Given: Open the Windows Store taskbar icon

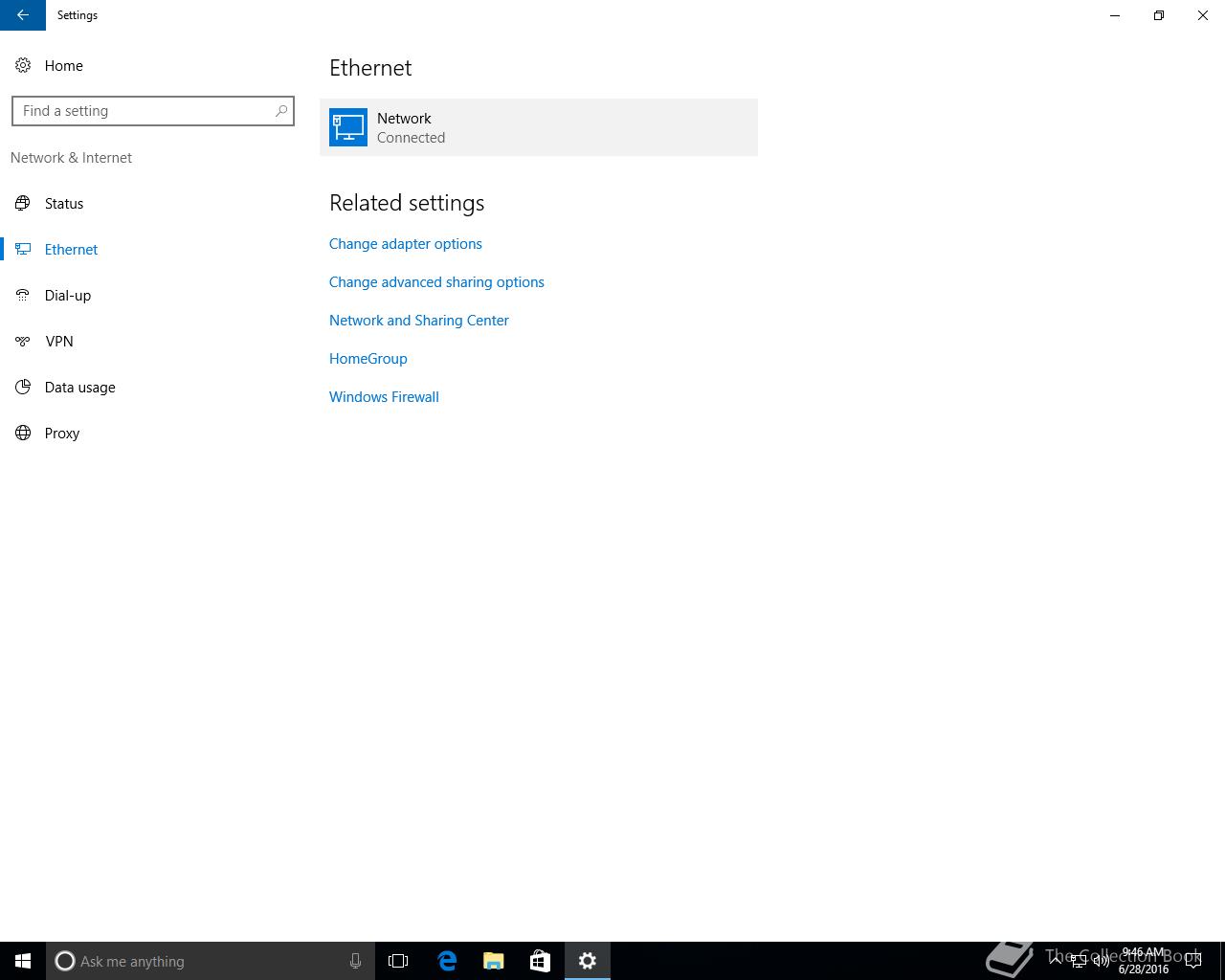Looking at the screenshot, I should pos(541,961).
